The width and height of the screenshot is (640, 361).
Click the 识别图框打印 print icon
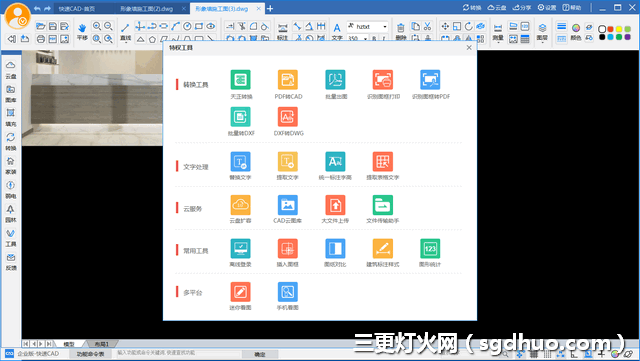tap(382, 80)
